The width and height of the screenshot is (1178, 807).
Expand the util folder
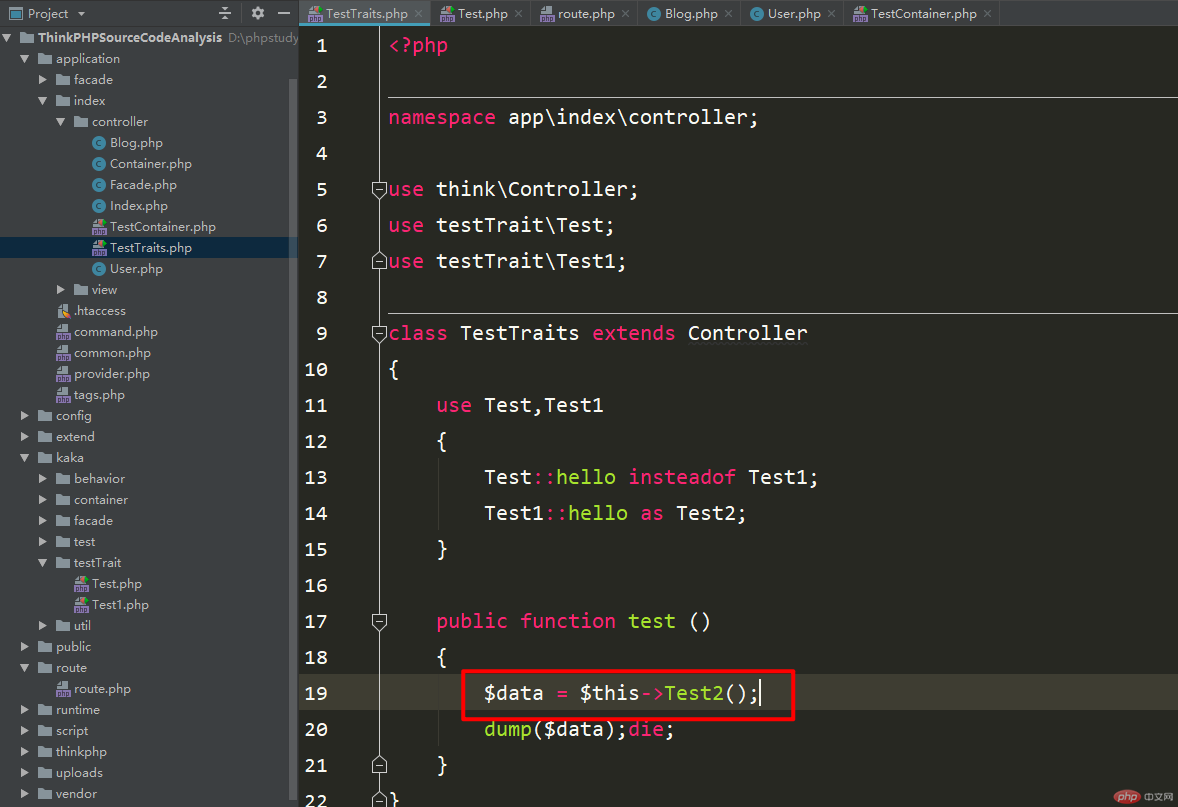(x=43, y=625)
